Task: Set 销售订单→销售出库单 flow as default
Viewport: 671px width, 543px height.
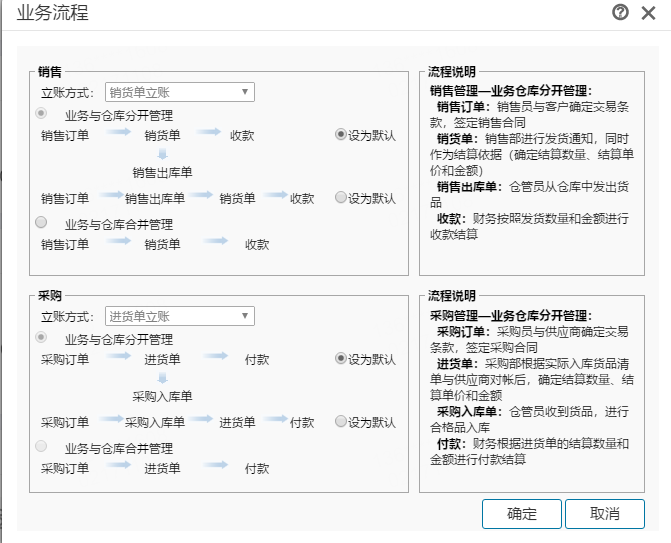Action: [x=341, y=198]
